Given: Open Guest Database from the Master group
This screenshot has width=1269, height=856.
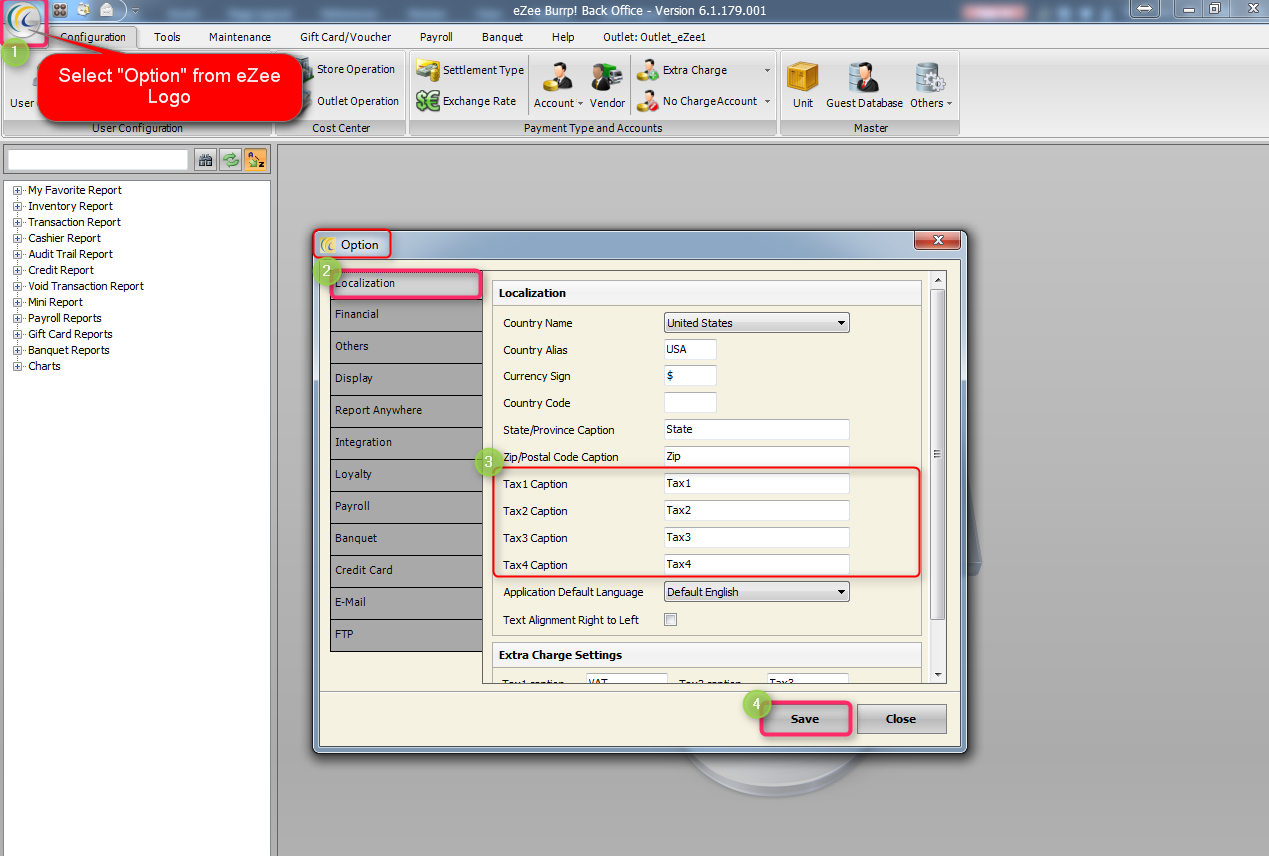Looking at the screenshot, I should click(864, 86).
